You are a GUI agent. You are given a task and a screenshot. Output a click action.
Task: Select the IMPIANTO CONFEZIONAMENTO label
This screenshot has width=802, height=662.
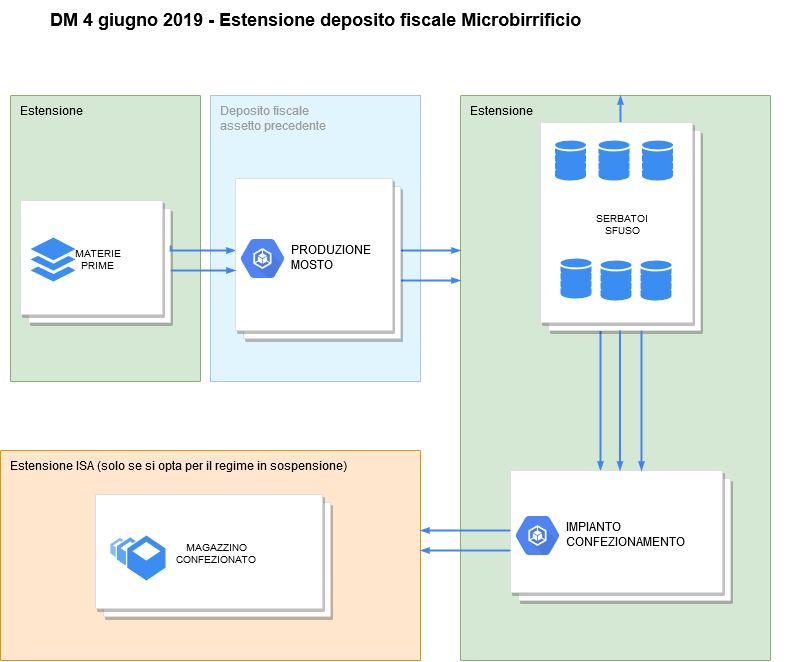625,534
